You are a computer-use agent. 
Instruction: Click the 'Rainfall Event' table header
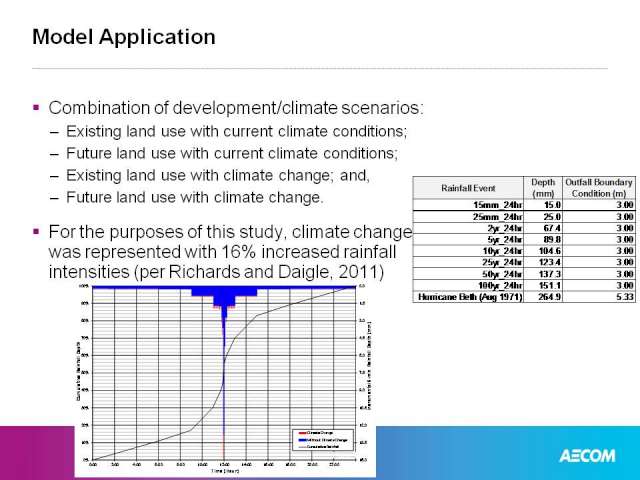tap(468, 188)
